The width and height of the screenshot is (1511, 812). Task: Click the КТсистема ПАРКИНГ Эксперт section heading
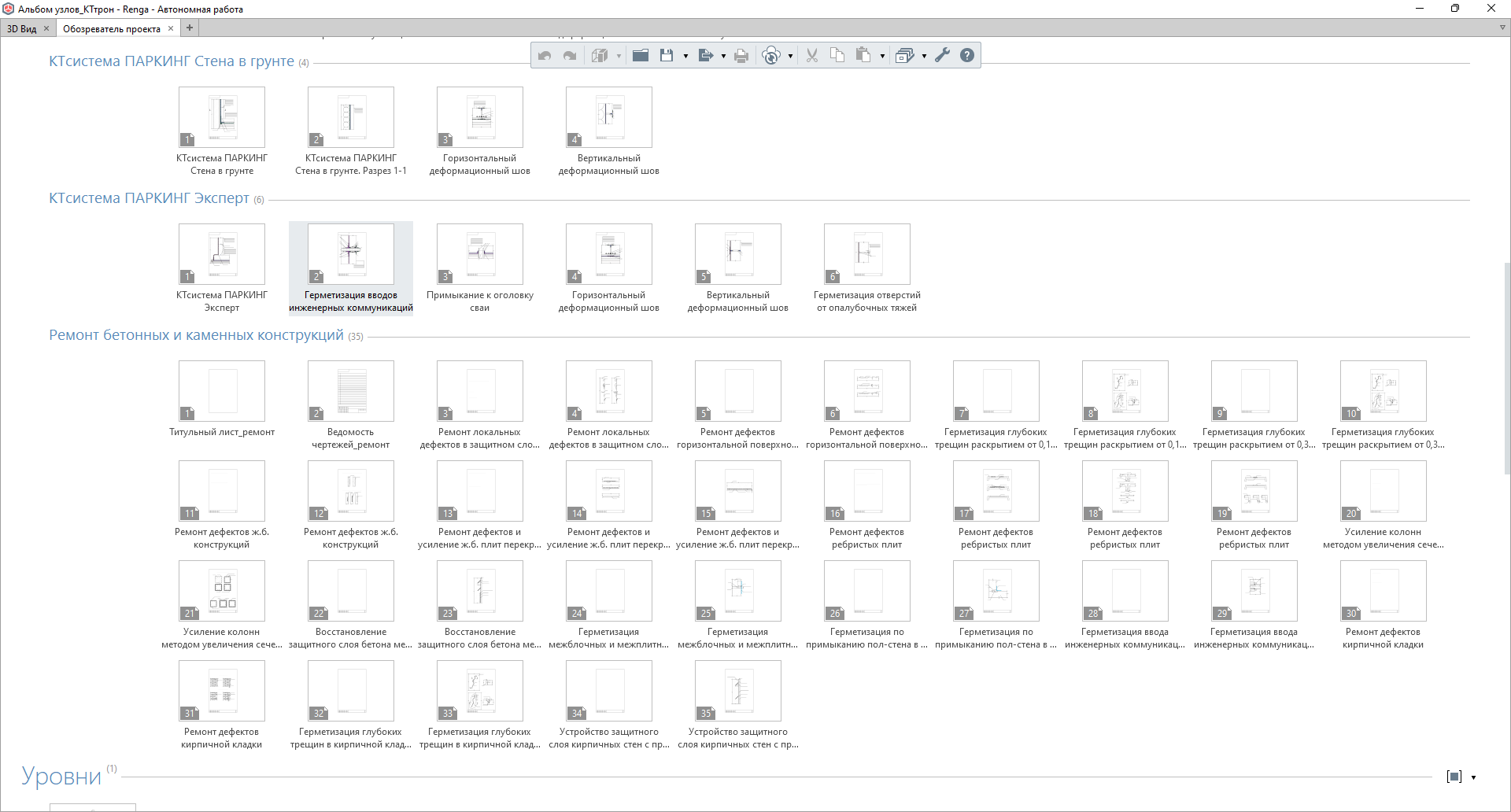point(149,198)
